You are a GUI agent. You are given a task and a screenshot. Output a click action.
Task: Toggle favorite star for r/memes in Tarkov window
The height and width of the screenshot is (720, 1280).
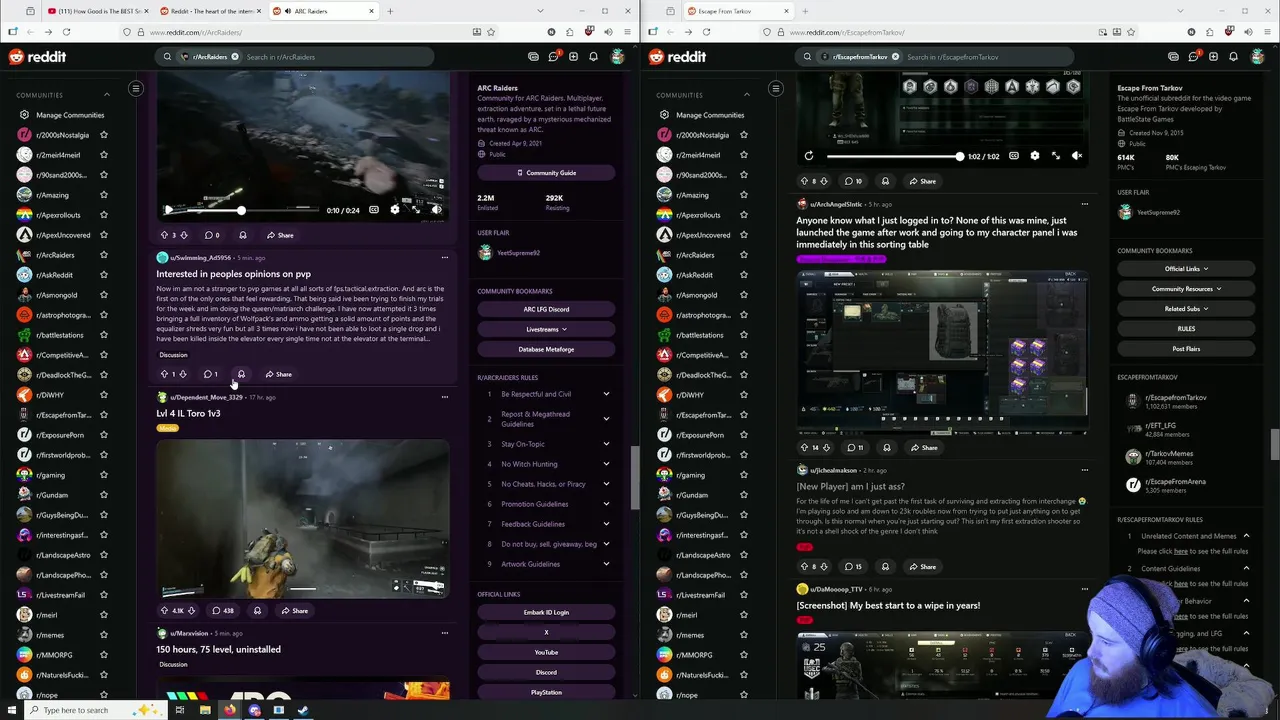click(x=744, y=635)
